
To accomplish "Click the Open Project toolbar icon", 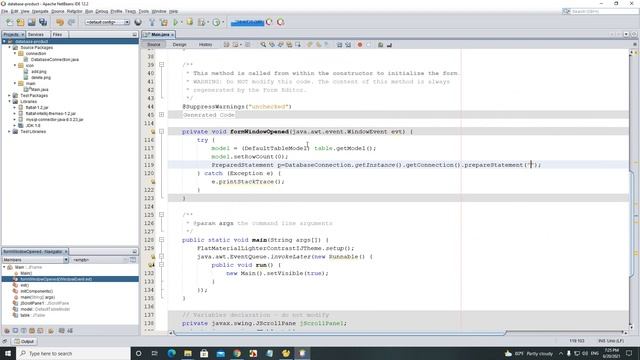I will pyautogui.click(x=31, y=22).
